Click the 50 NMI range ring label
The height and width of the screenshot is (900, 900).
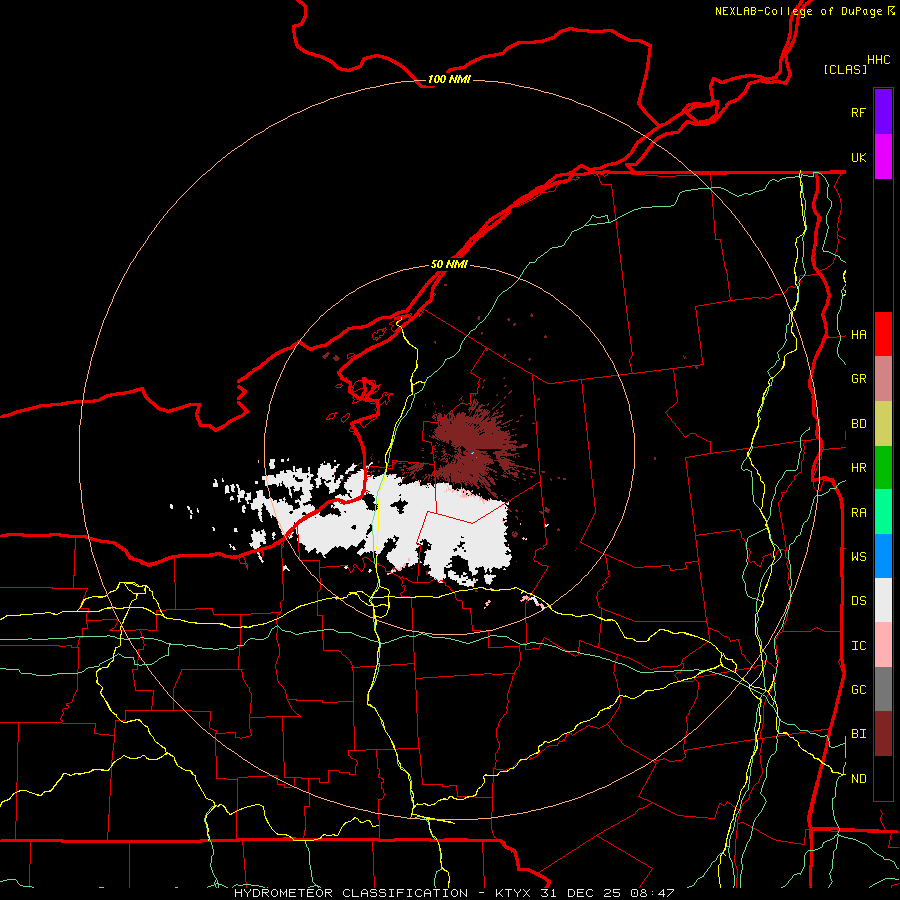click(449, 265)
